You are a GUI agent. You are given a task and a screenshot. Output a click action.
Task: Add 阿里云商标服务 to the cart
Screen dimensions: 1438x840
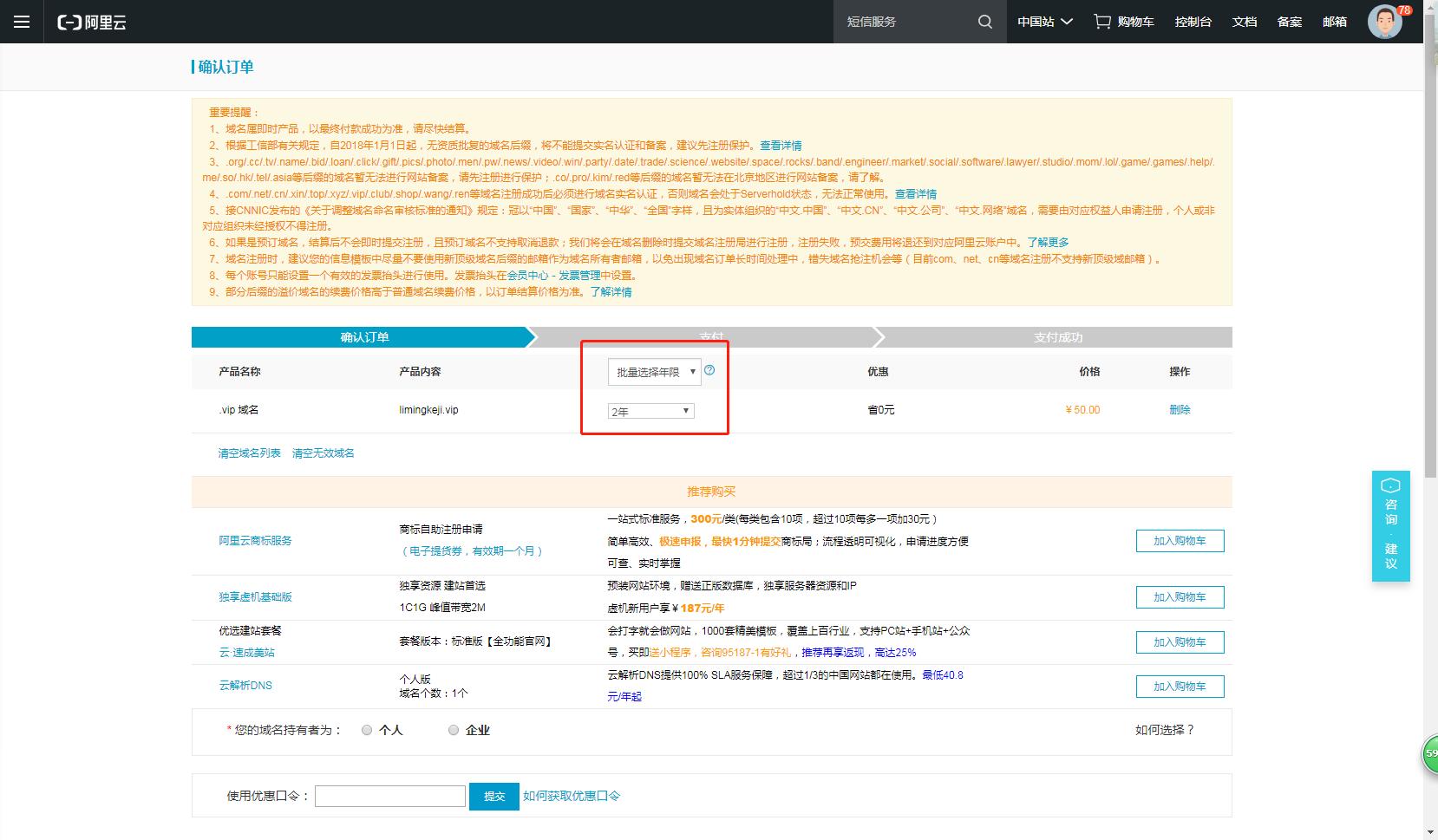(x=1180, y=541)
